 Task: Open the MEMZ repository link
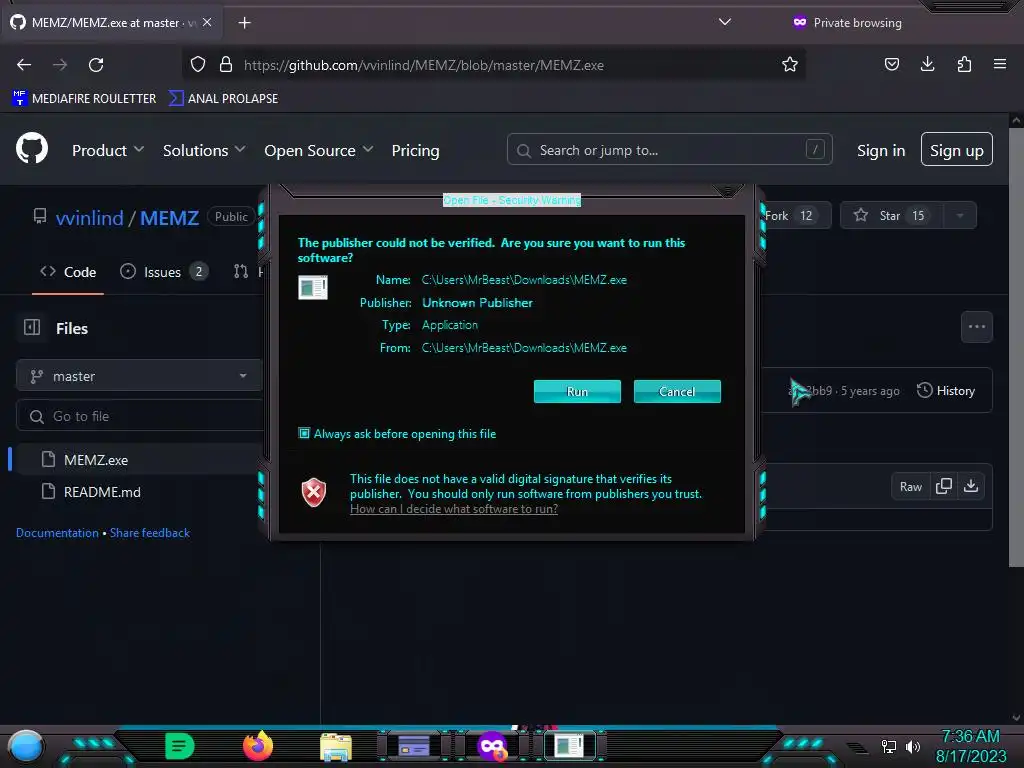pos(169,217)
